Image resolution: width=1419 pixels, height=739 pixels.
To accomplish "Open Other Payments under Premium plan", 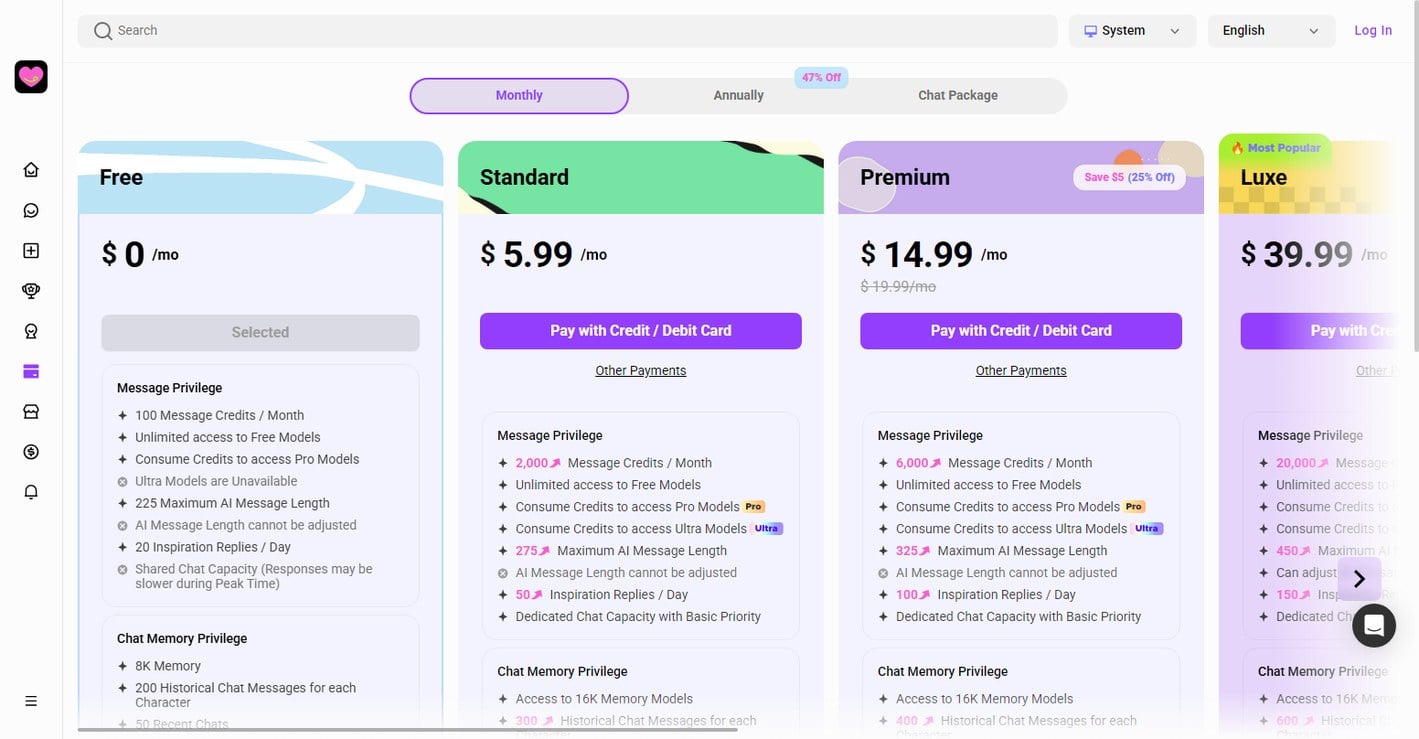I will tap(1021, 371).
